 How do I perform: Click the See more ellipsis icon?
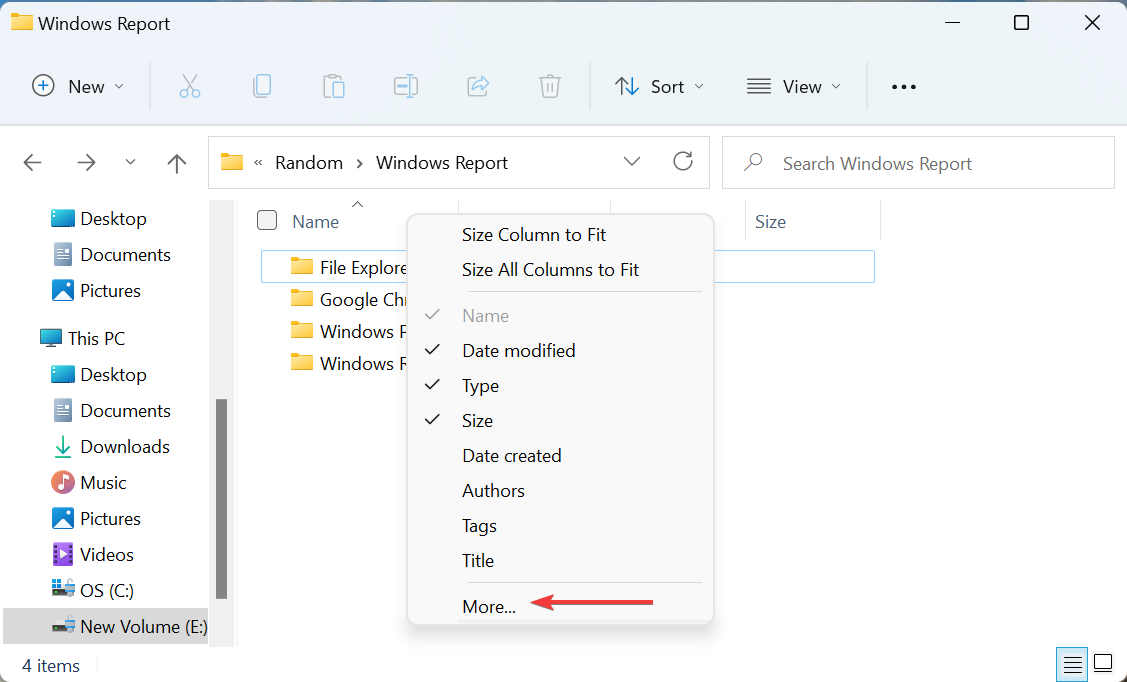[x=903, y=86]
